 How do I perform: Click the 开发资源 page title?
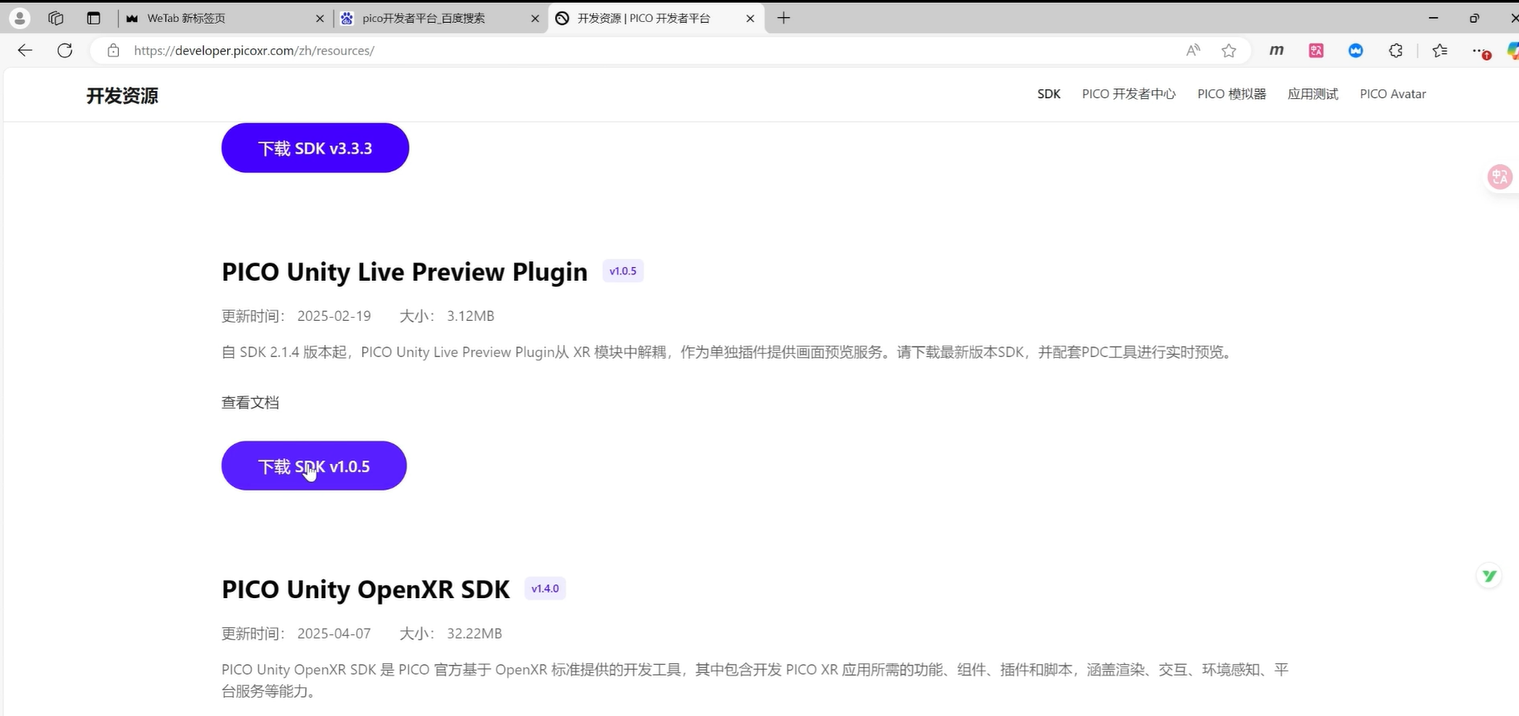point(122,96)
